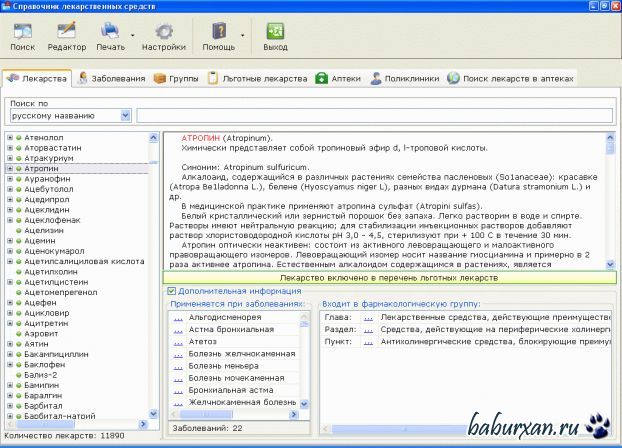Click into the drug name search field
This screenshot has height=448, width=622.
point(375,116)
